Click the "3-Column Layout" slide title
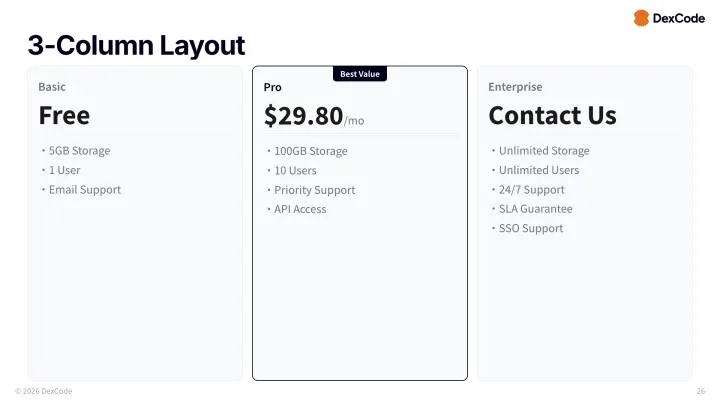This screenshot has width=720, height=405. pyautogui.click(x=136, y=45)
